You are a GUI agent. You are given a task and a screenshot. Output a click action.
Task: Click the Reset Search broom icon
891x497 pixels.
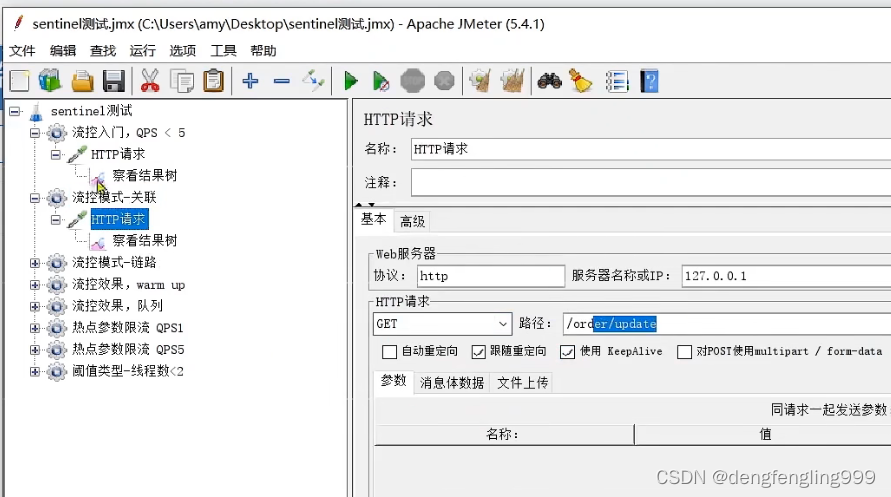[x=580, y=81]
